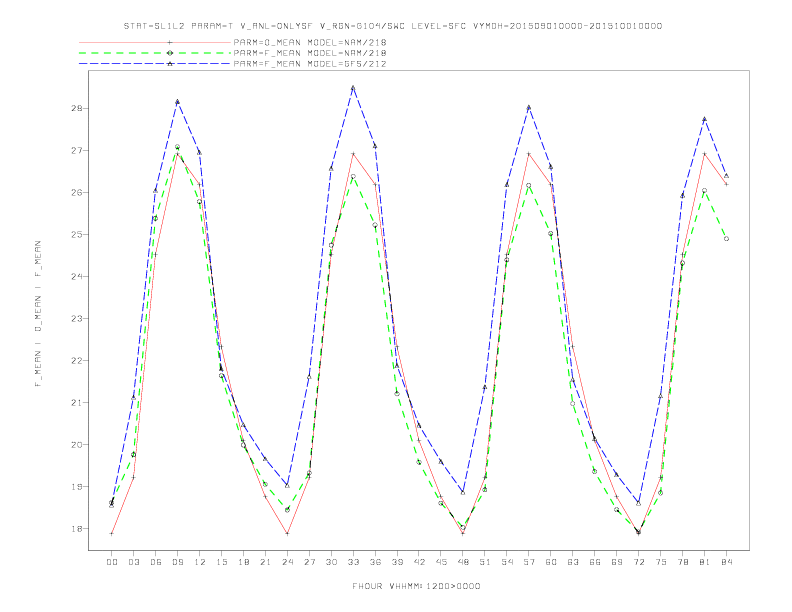Click the red plus marker at hour 00
The height and width of the screenshot is (612, 792).
(x=112, y=533)
